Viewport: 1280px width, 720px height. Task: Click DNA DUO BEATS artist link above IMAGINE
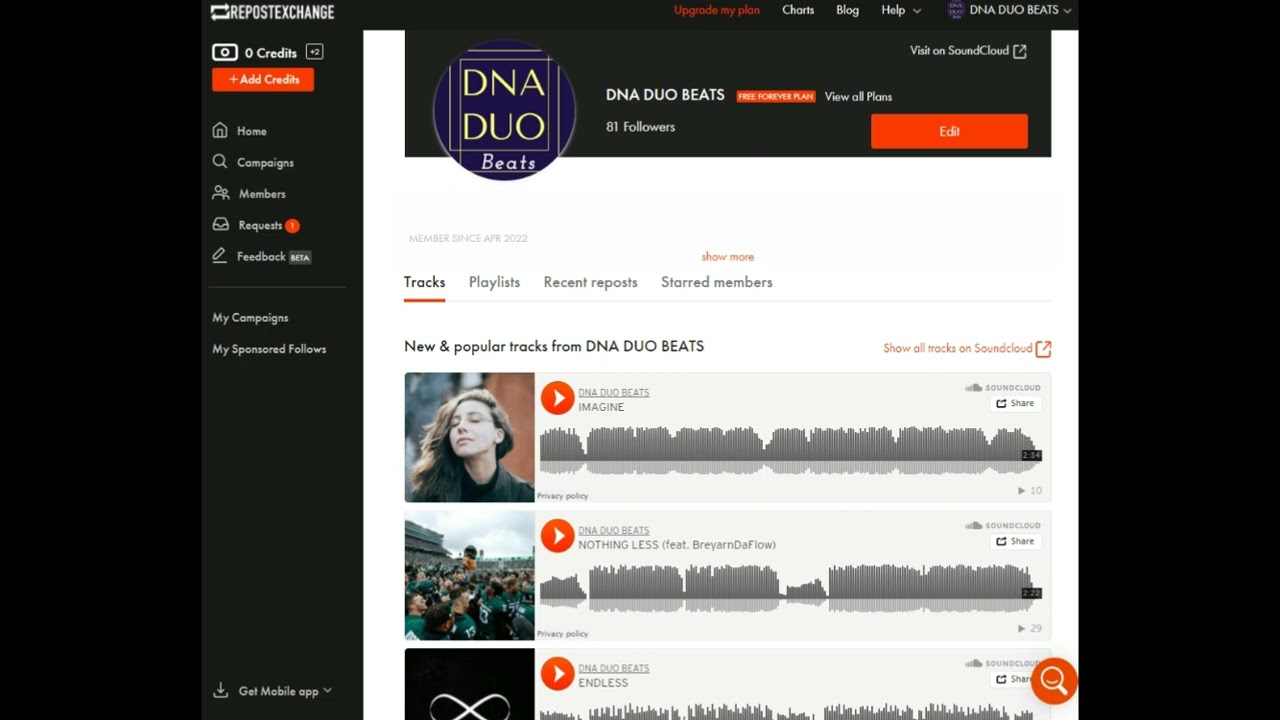pos(613,393)
